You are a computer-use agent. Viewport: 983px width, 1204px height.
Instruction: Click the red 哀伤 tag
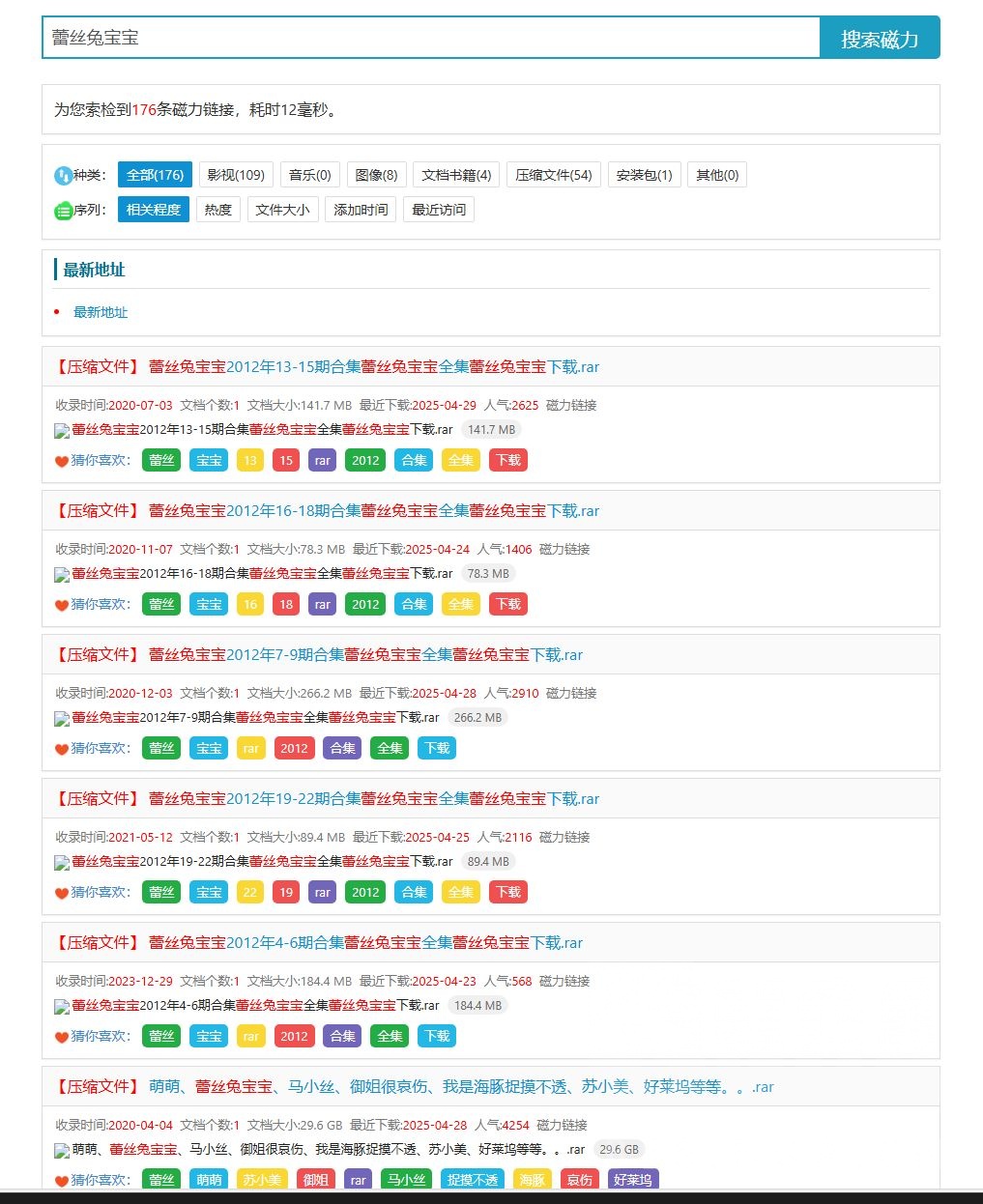click(580, 1180)
